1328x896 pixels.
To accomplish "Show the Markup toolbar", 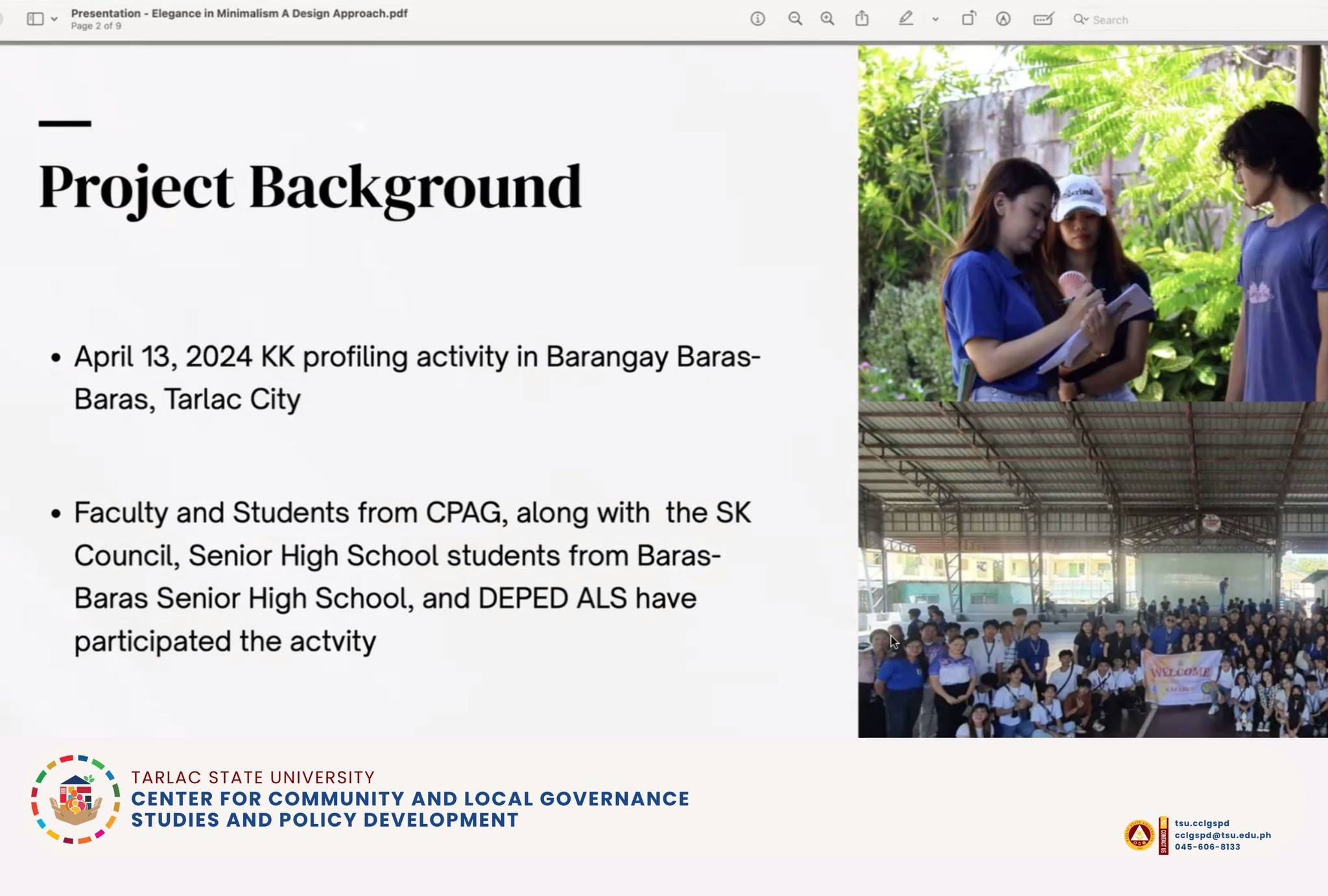I will (1003, 19).
